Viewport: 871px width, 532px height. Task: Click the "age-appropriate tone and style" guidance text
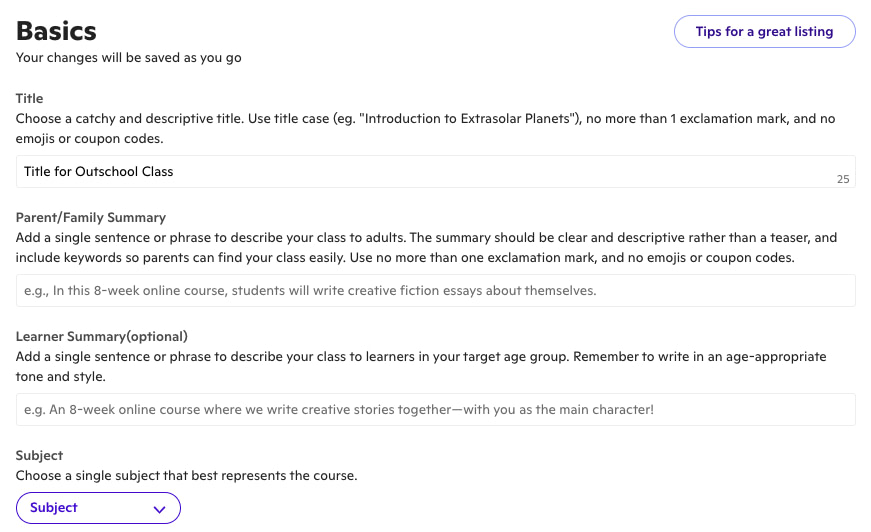[x=60, y=377]
